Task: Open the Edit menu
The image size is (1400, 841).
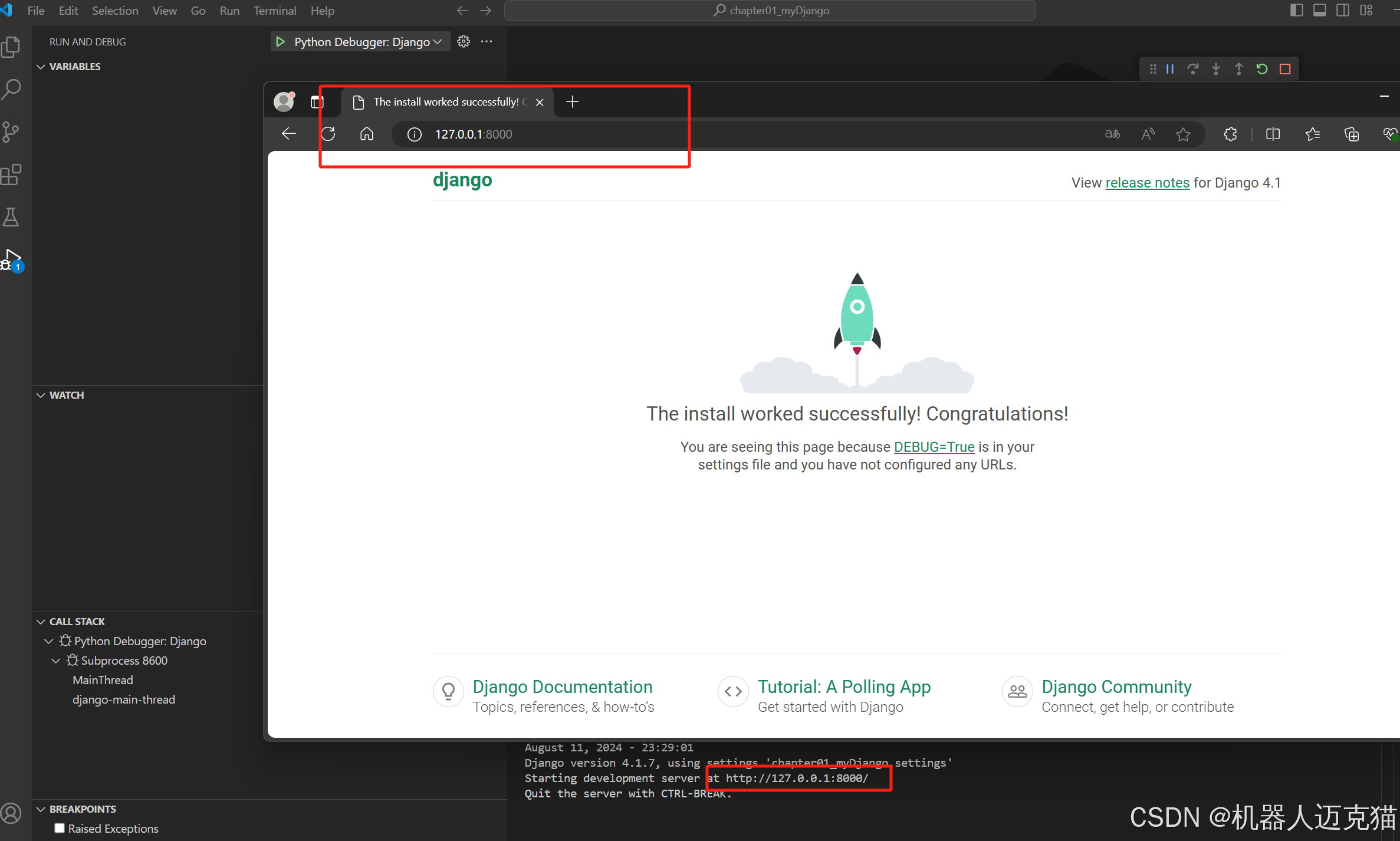Action: pos(68,11)
